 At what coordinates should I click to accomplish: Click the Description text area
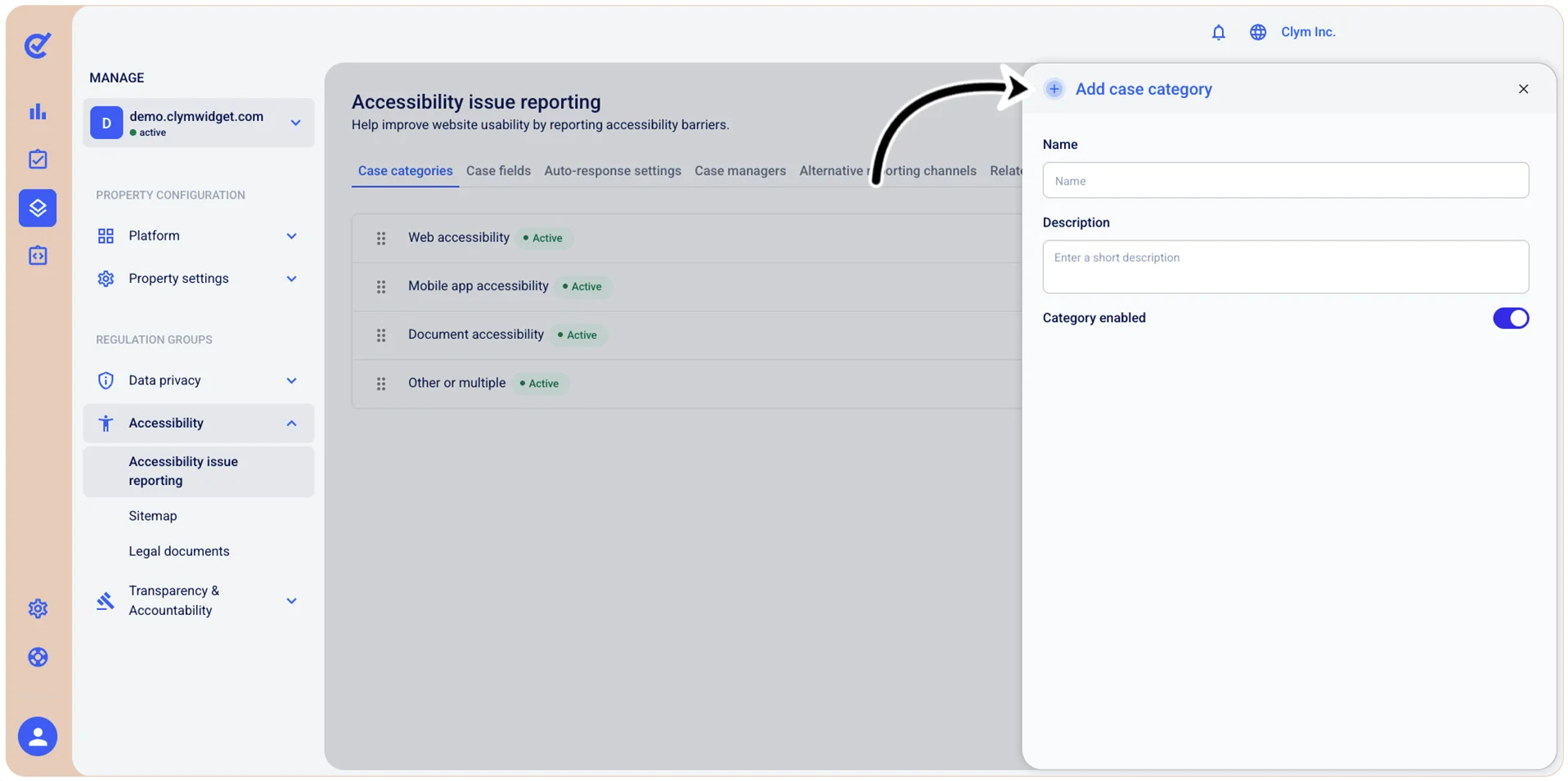[1285, 267]
